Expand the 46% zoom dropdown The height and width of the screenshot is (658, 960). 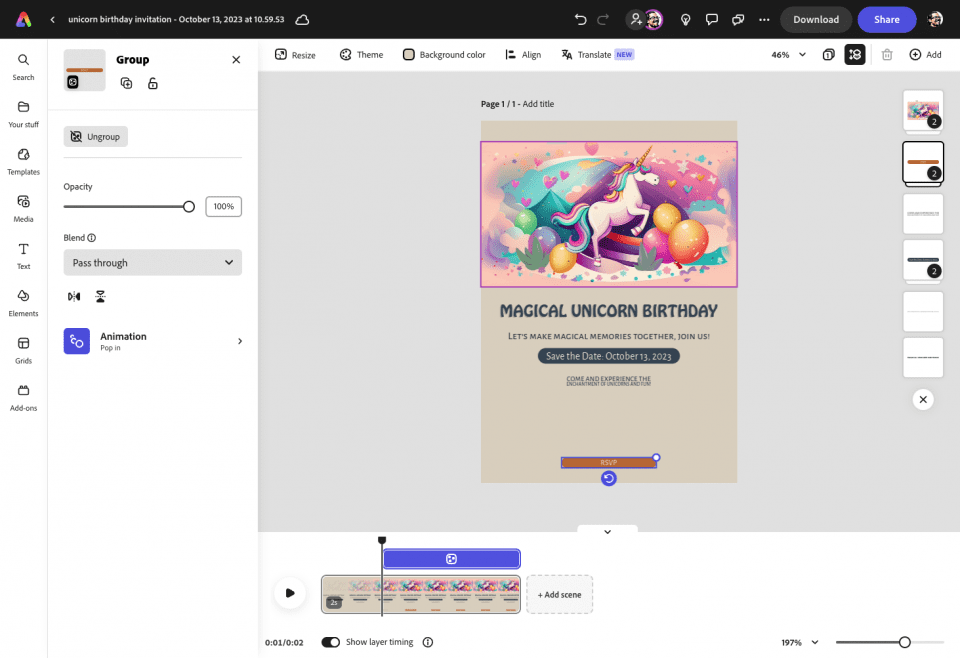[788, 55]
